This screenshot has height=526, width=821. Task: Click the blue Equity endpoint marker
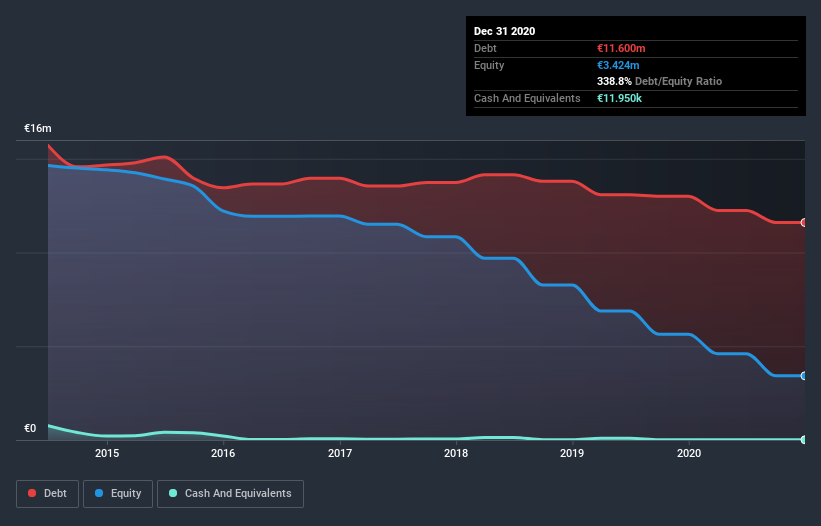pyautogui.click(x=804, y=376)
